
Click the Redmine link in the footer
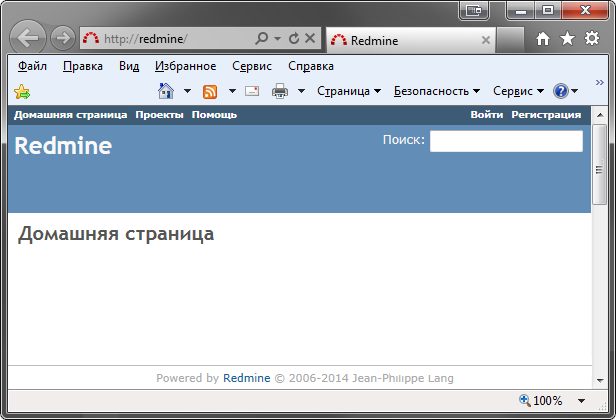pos(247,378)
